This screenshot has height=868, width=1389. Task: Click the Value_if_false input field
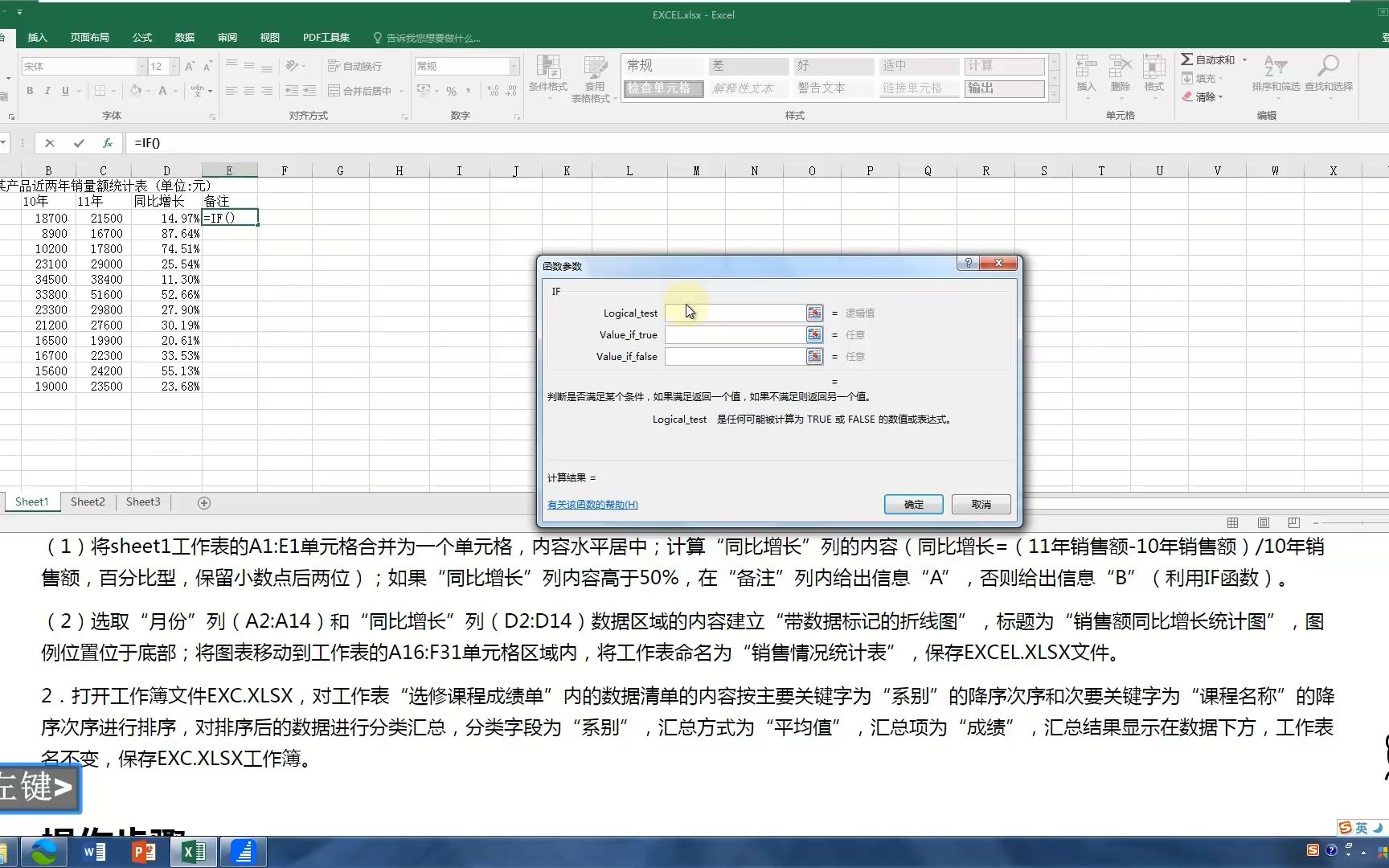(735, 356)
